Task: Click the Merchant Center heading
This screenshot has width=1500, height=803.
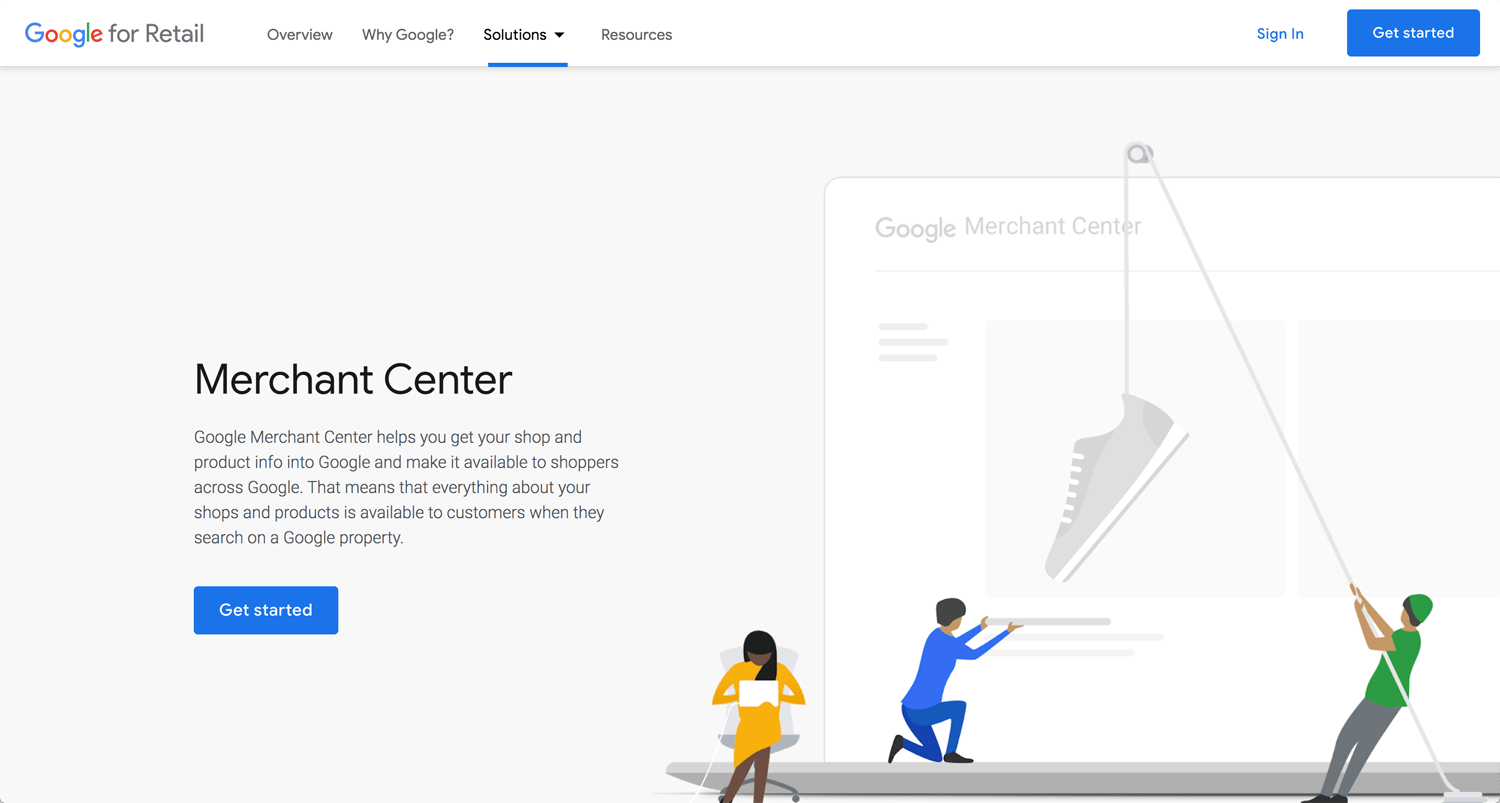Action: tap(353, 380)
